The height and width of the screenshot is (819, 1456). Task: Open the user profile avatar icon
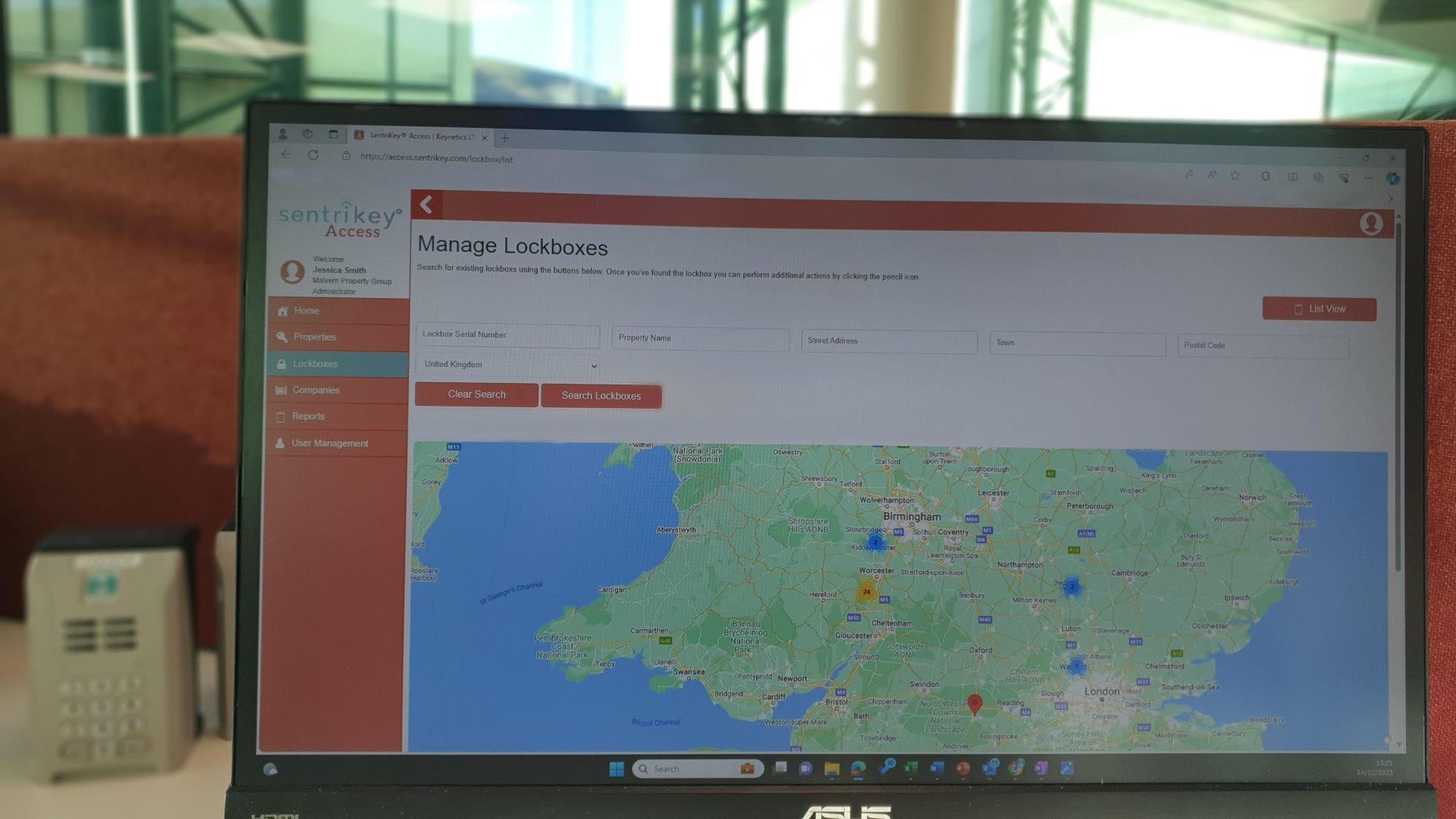point(1370,224)
